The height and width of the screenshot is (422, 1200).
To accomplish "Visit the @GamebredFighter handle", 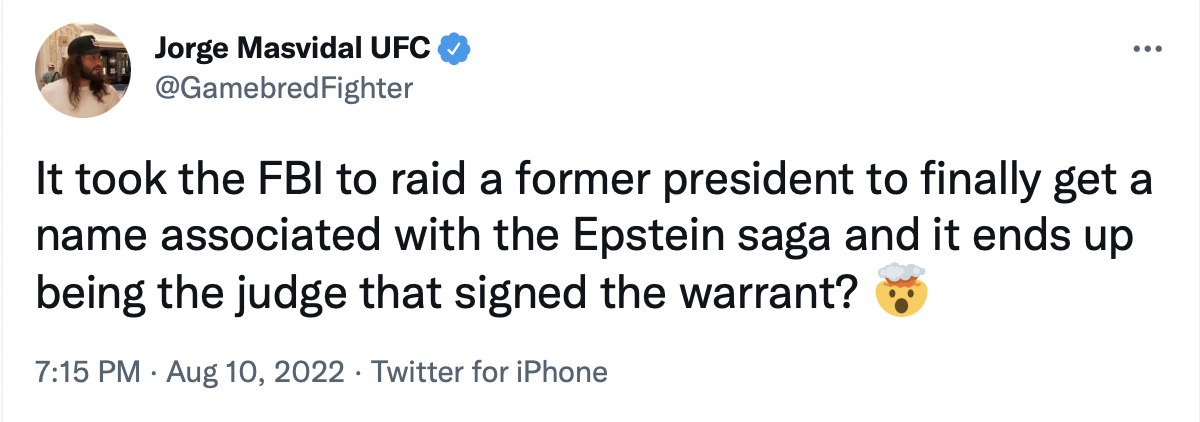I will 284,88.
